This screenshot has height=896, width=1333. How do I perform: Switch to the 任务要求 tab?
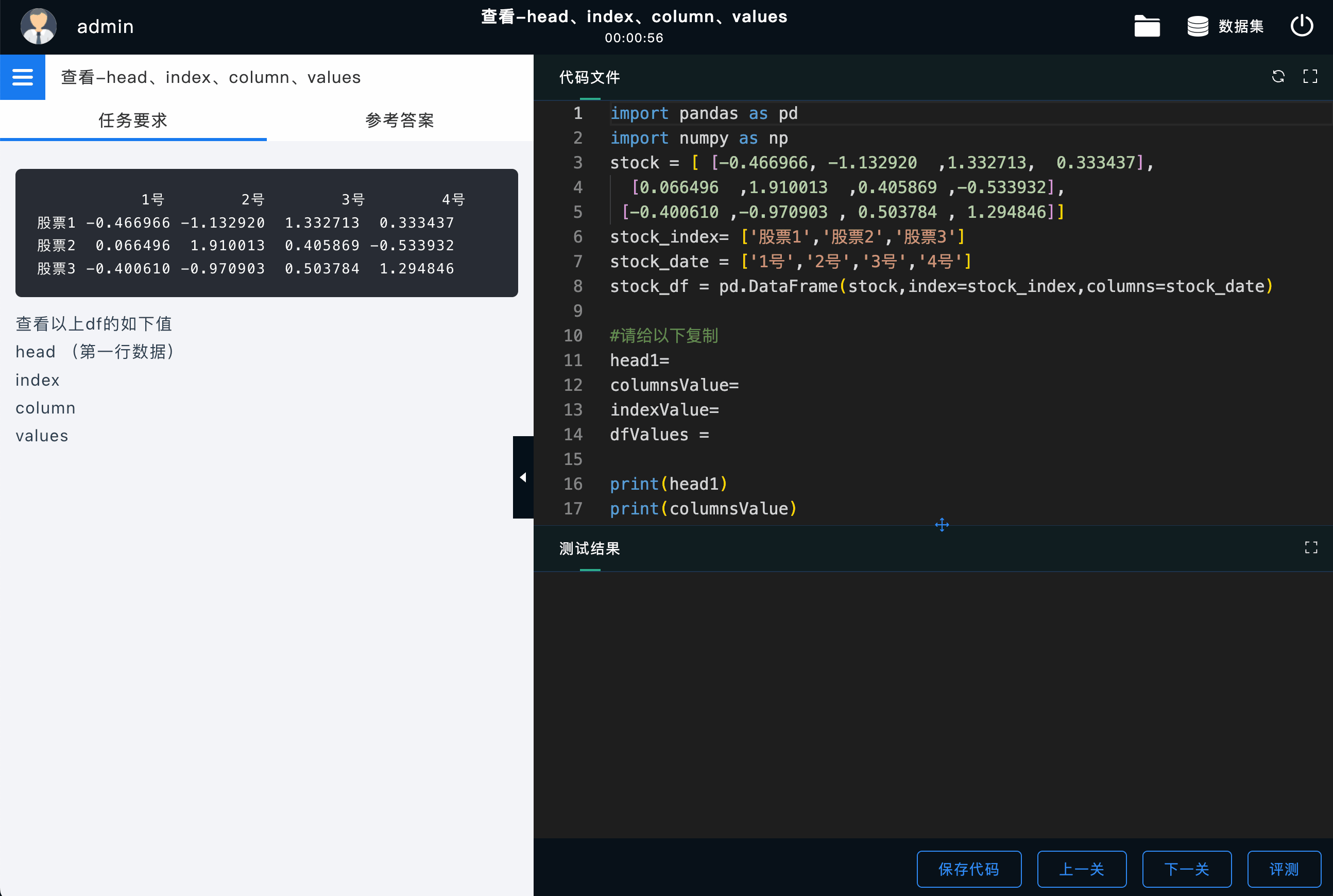pyautogui.click(x=133, y=120)
